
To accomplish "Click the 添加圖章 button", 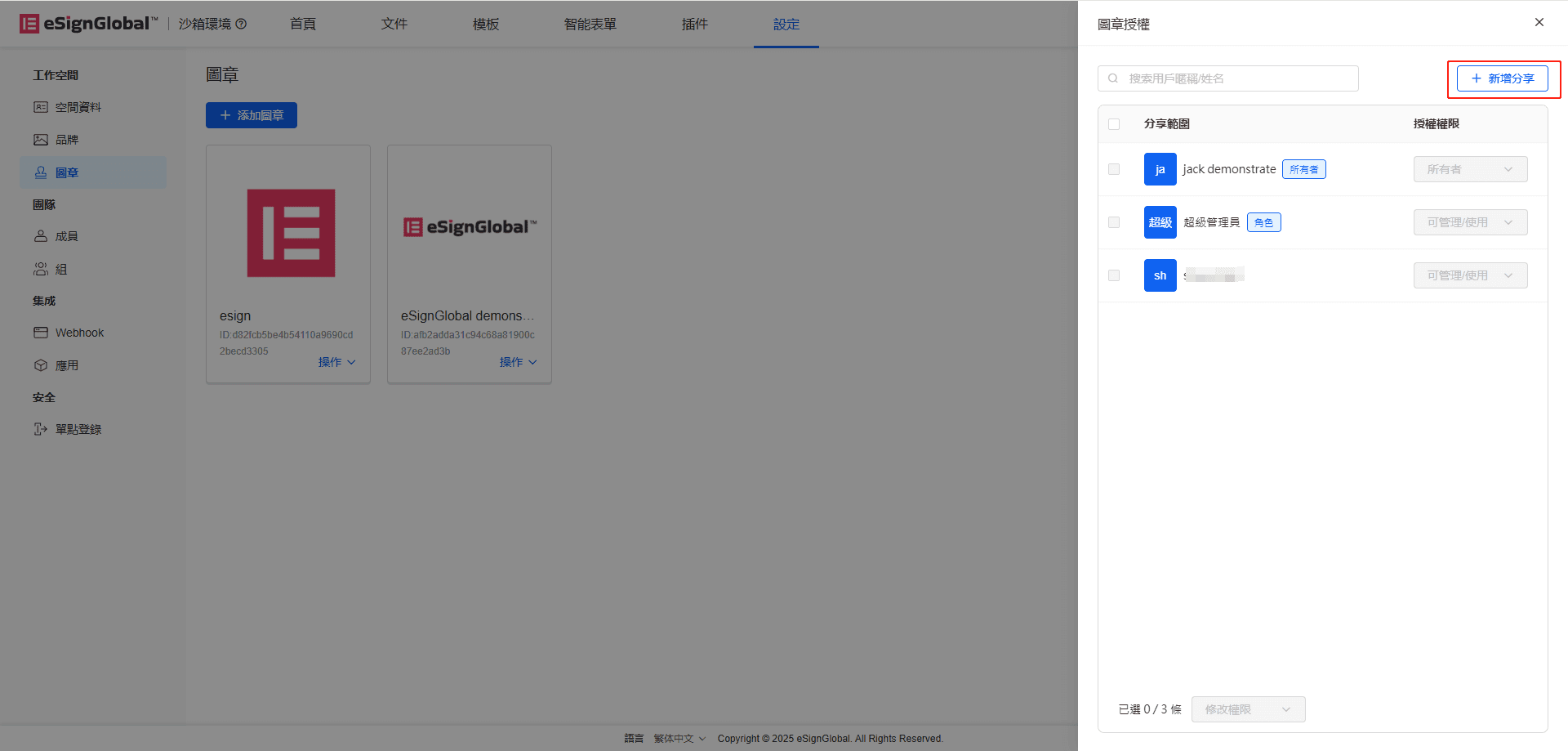I will 252,115.
